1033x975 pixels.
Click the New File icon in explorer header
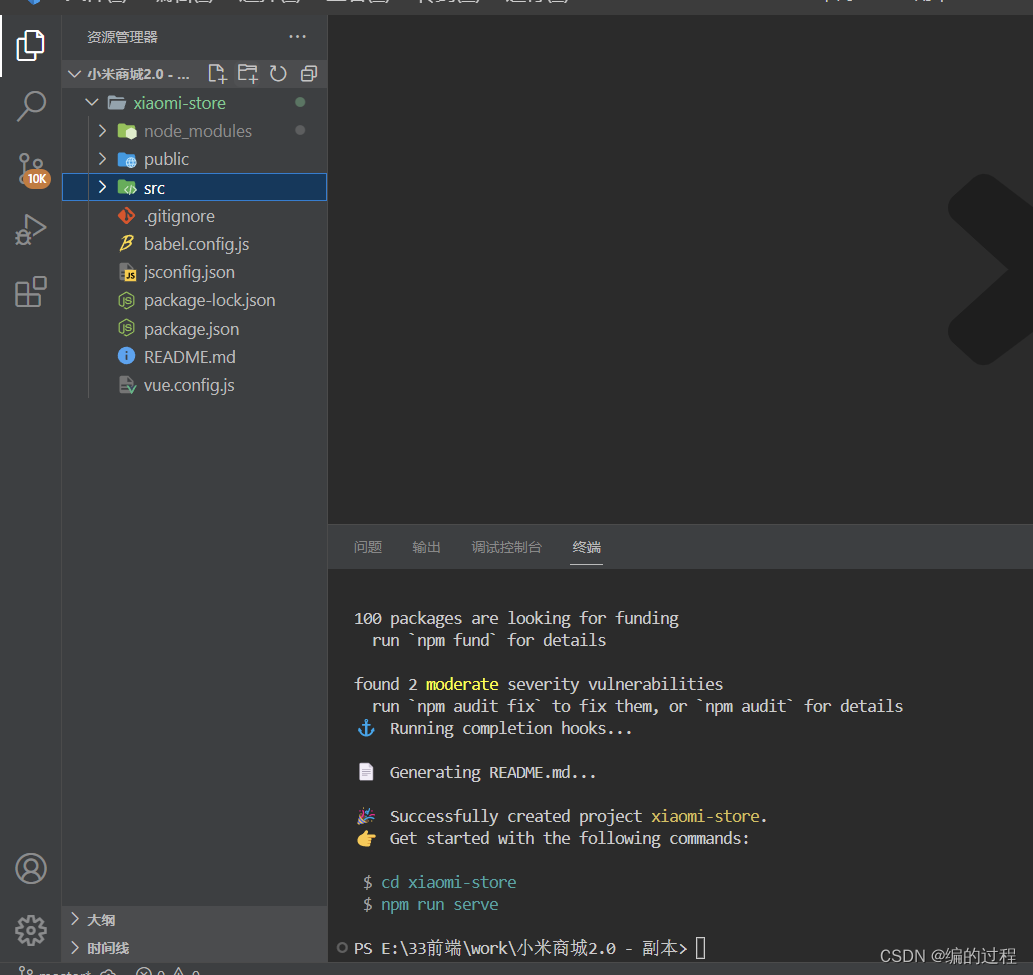pyautogui.click(x=217, y=74)
